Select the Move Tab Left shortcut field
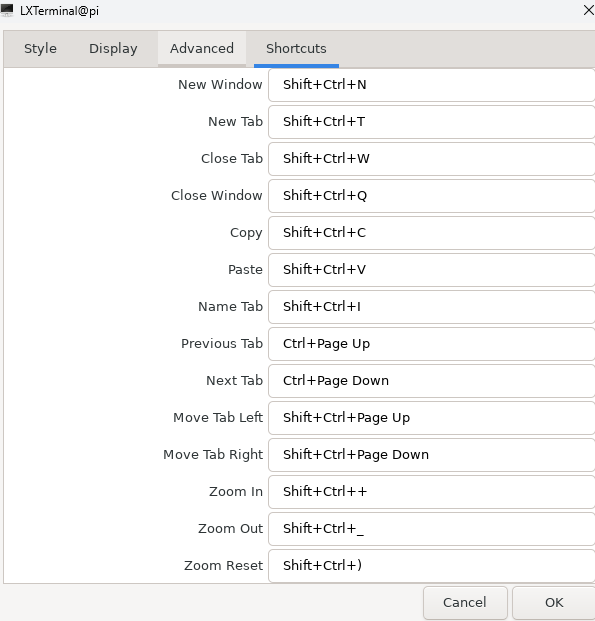The width and height of the screenshot is (595, 621). coord(431,418)
